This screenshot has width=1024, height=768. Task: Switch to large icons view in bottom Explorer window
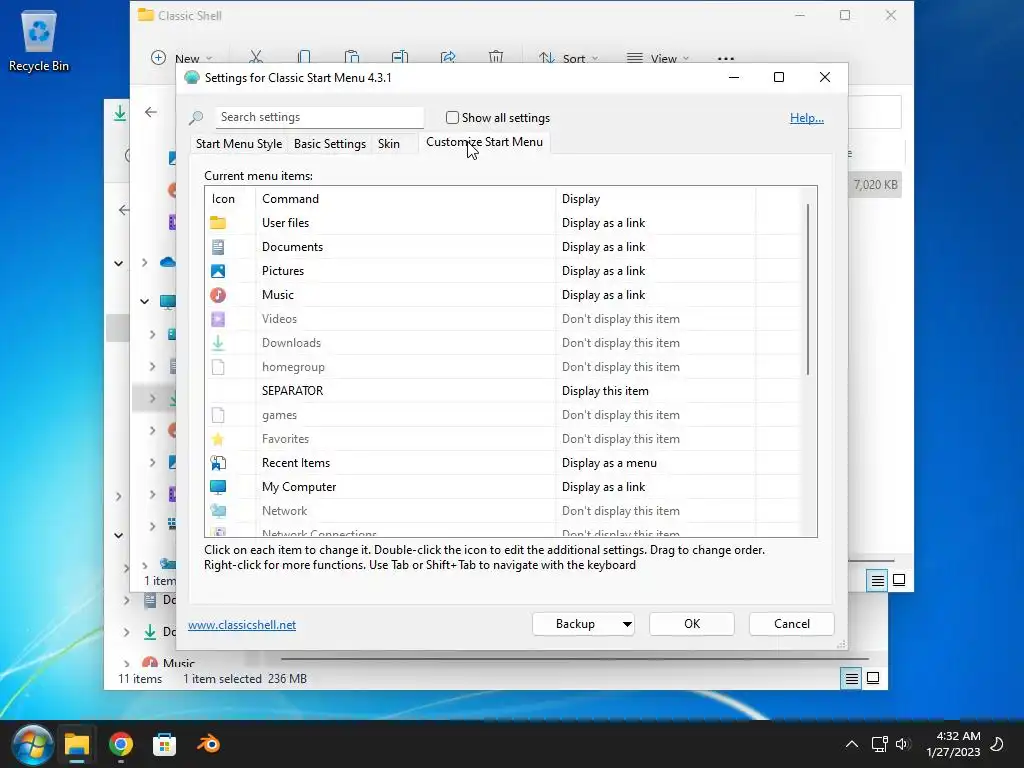point(873,679)
